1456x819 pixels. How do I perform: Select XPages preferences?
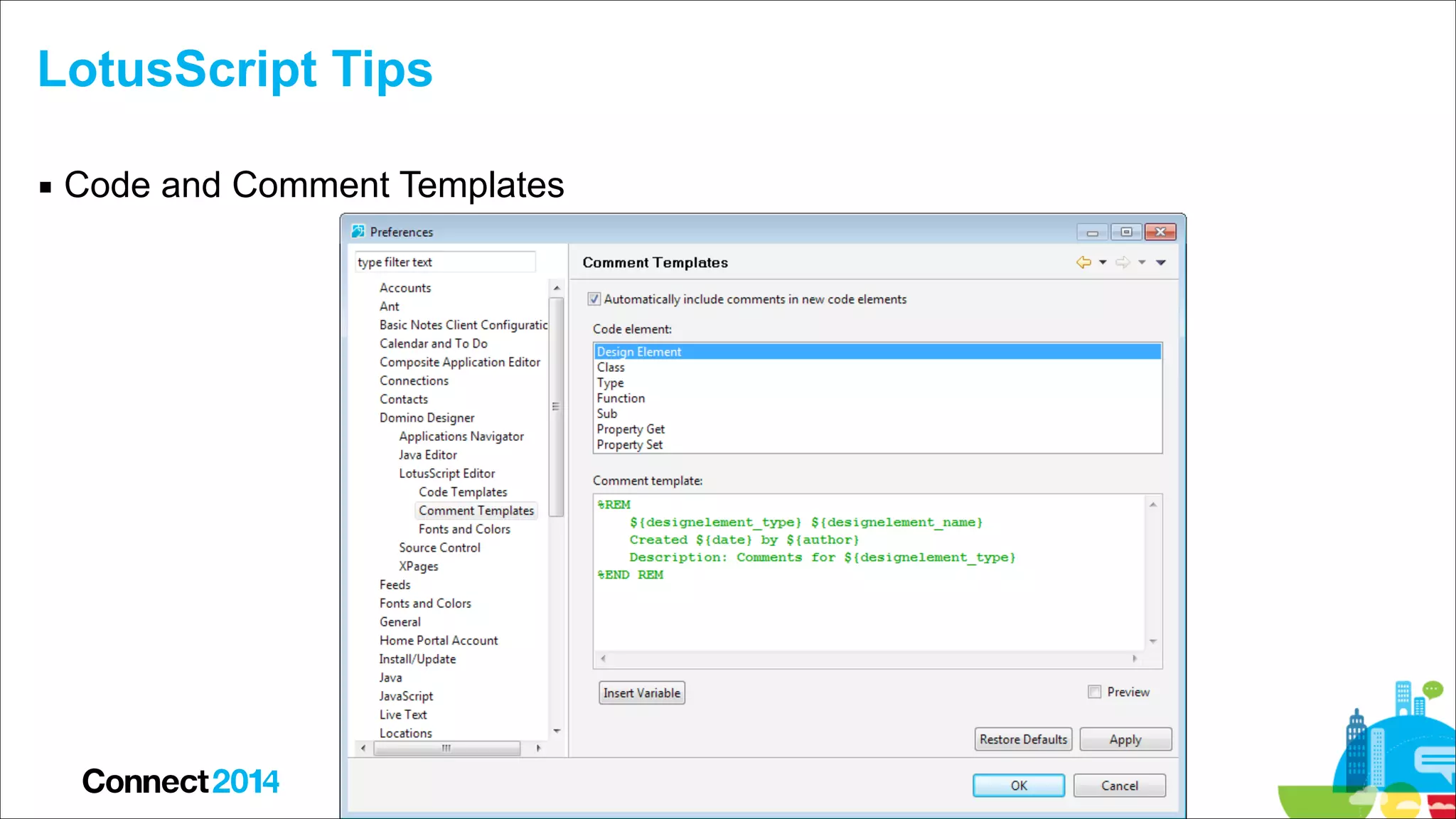[x=419, y=566]
